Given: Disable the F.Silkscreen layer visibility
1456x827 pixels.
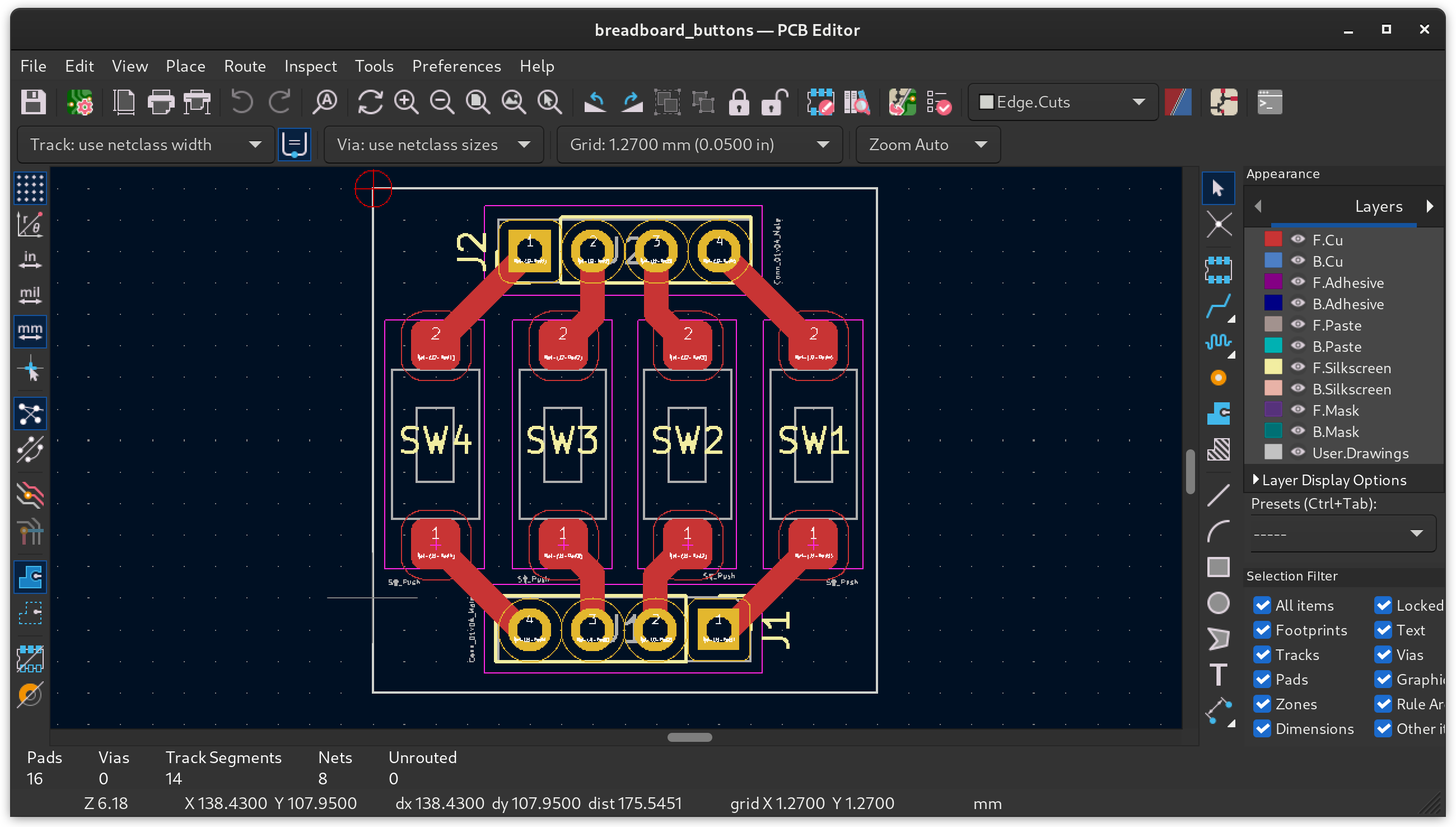Looking at the screenshot, I should tap(1297, 367).
